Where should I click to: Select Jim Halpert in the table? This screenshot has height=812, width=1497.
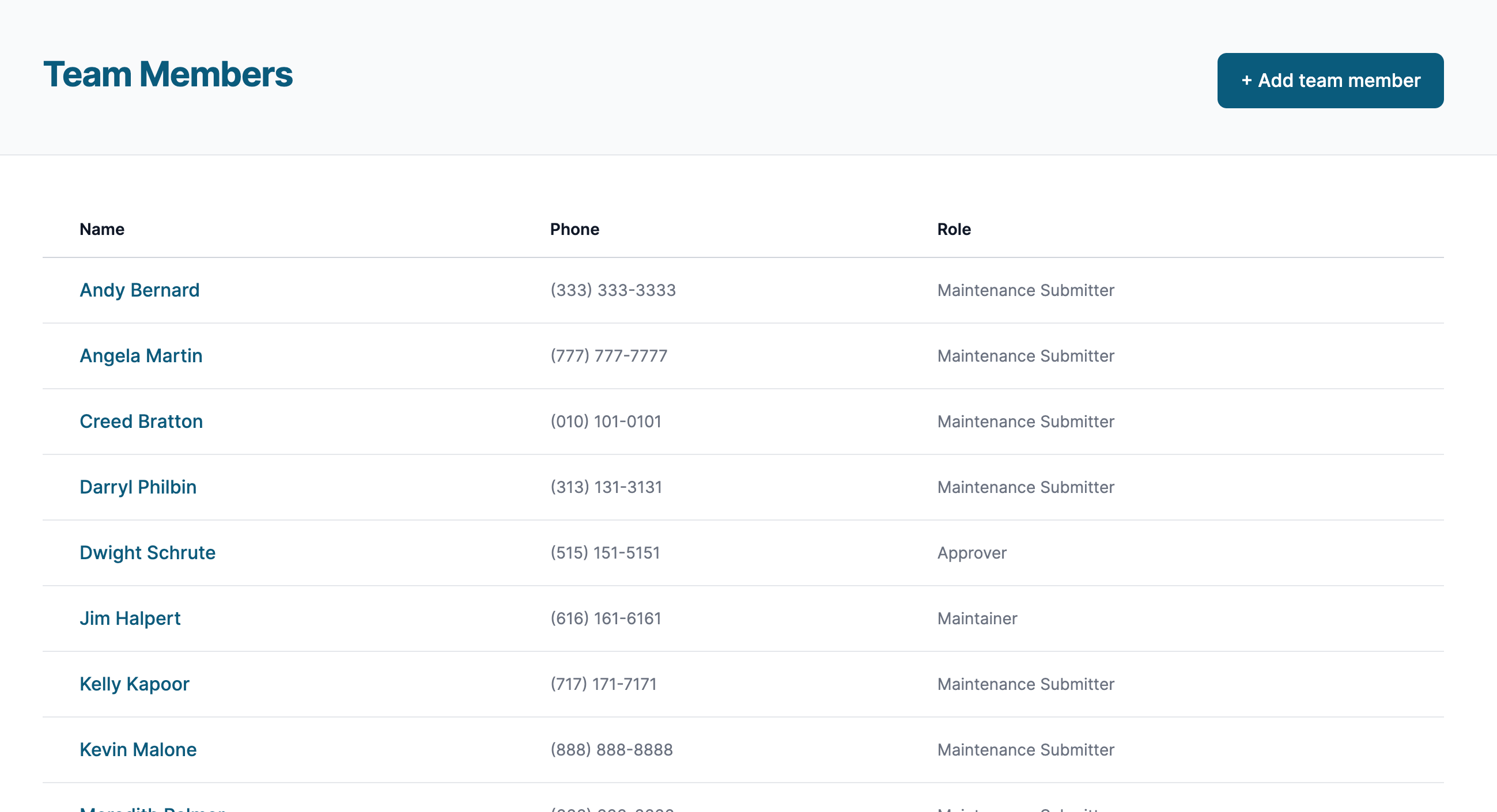coord(130,618)
